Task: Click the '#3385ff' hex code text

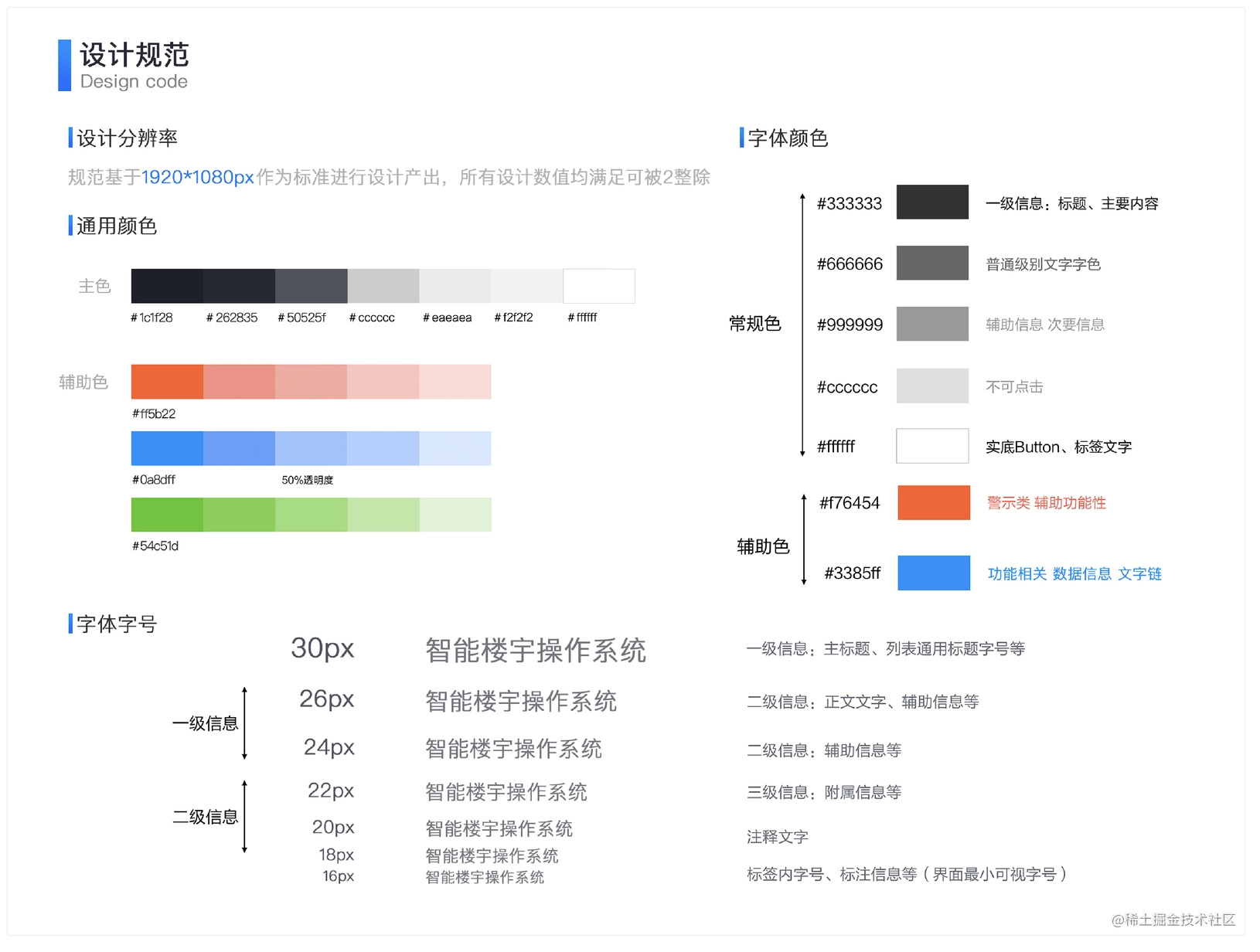Action: pos(853,573)
